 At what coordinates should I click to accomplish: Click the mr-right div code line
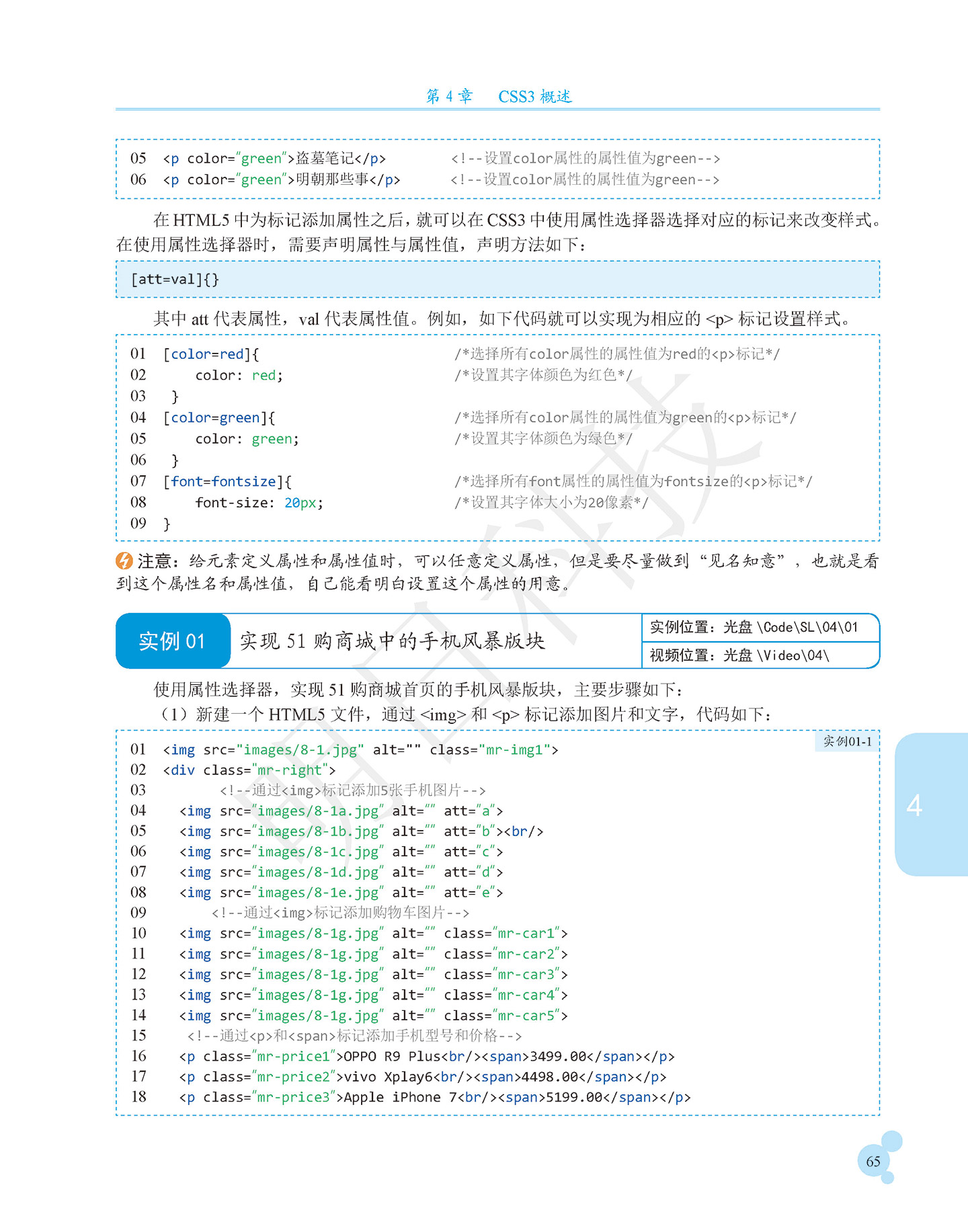click(x=249, y=770)
